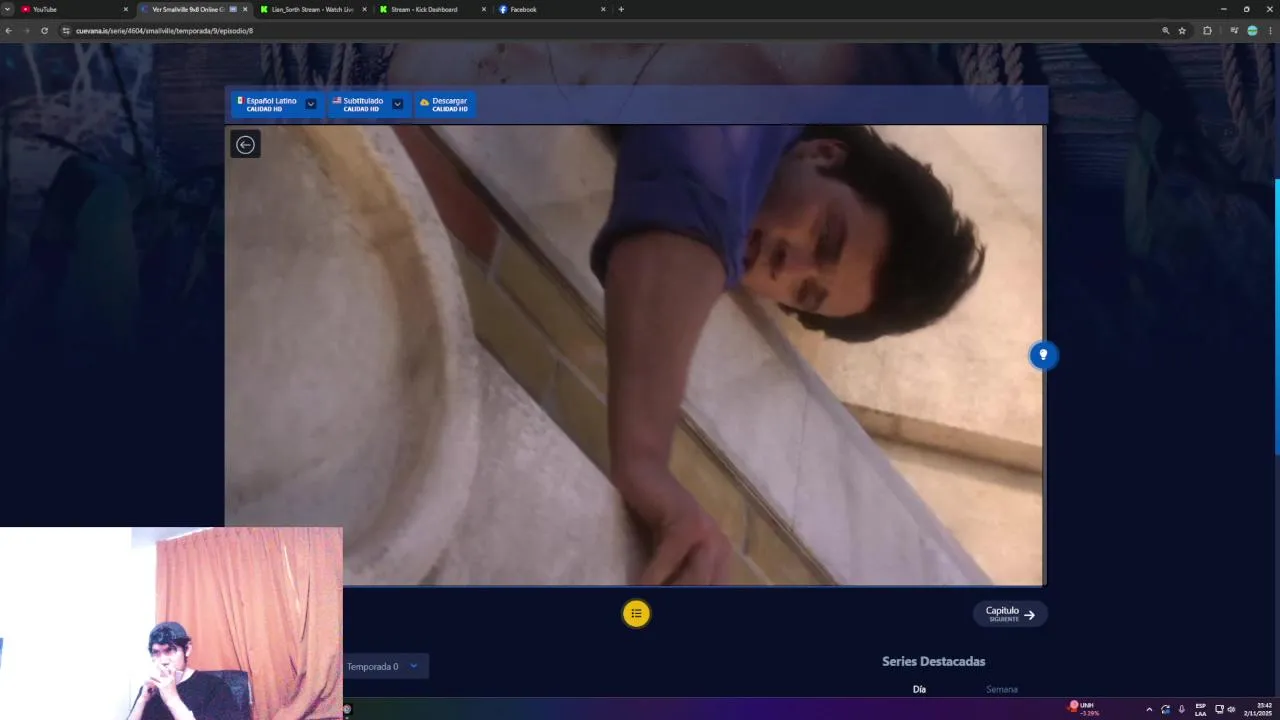The width and height of the screenshot is (1280, 720).
Task: Show hidden tray icons chevron
Action: coord(1148,709)
